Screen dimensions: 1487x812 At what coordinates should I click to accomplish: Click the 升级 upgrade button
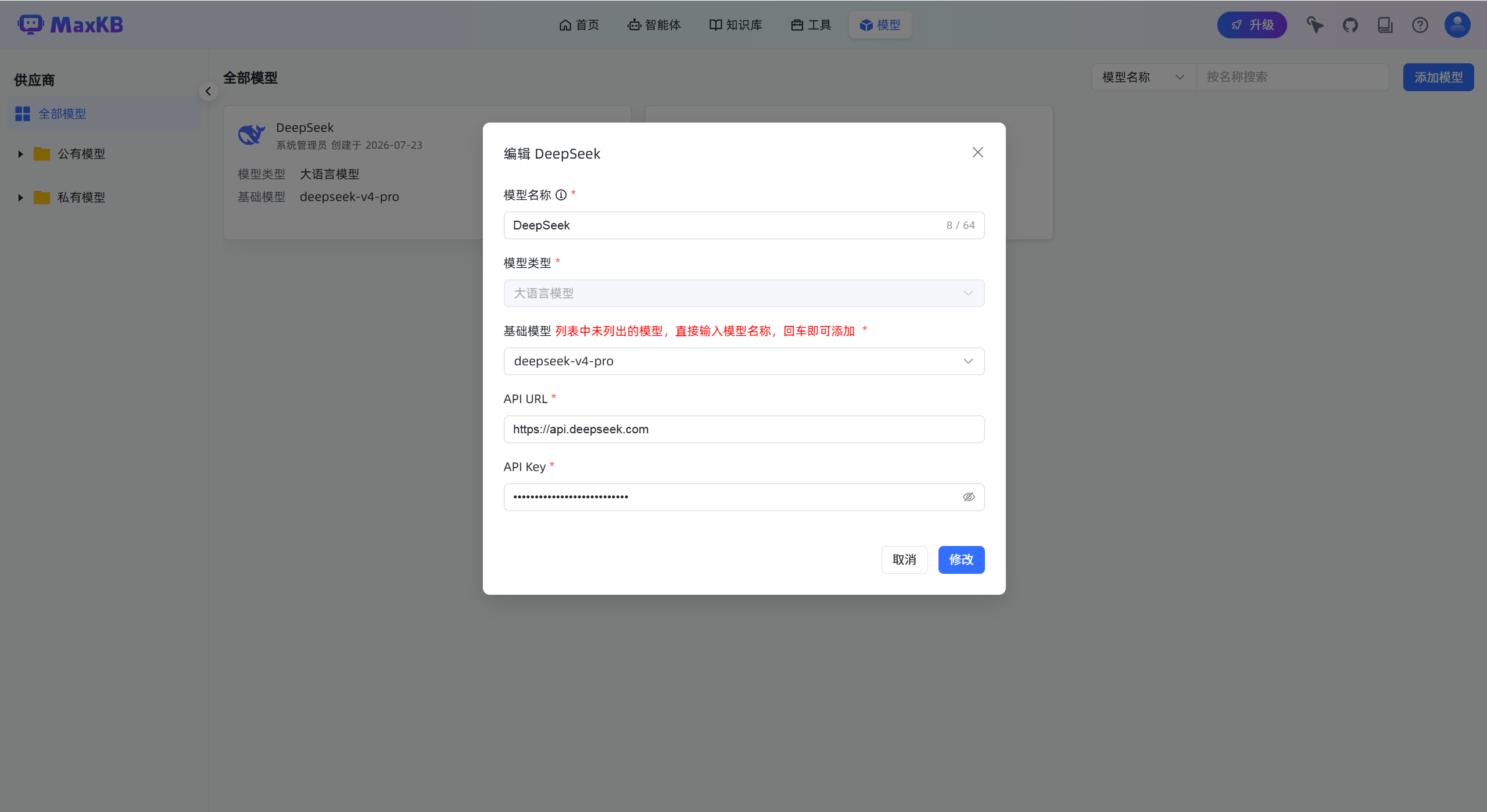pyautogui.click(x=1252, y=25)
